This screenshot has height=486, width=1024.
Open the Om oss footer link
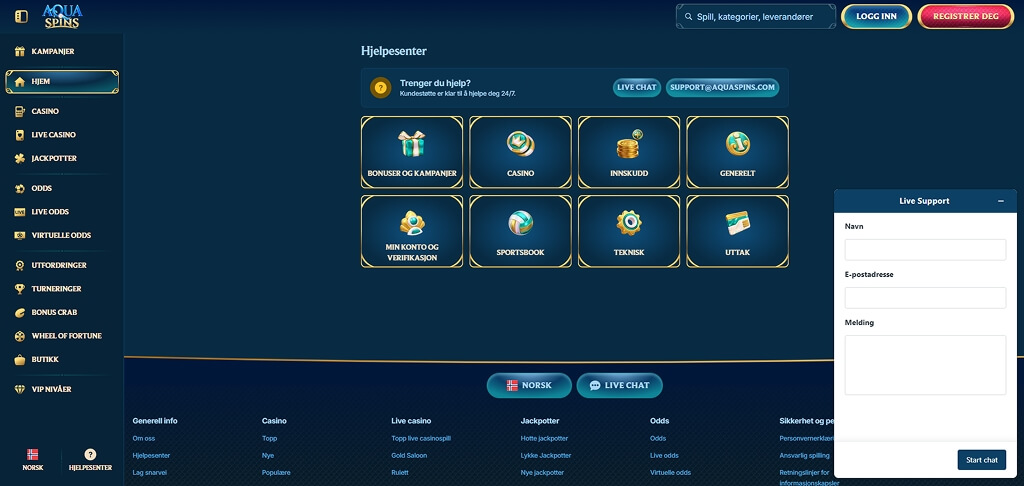(144, 438)
